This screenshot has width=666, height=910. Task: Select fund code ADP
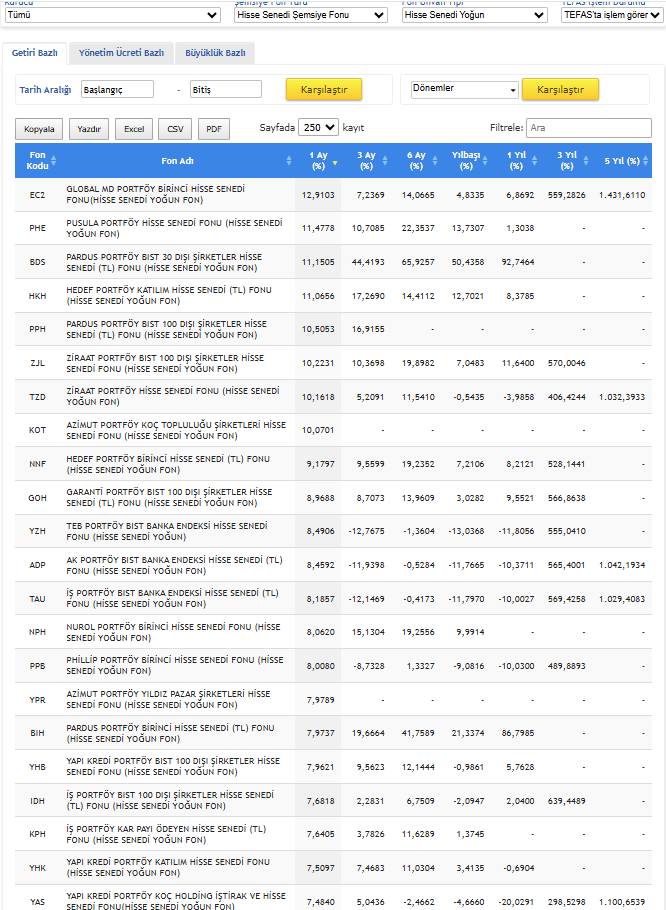(x=37, y=565)
